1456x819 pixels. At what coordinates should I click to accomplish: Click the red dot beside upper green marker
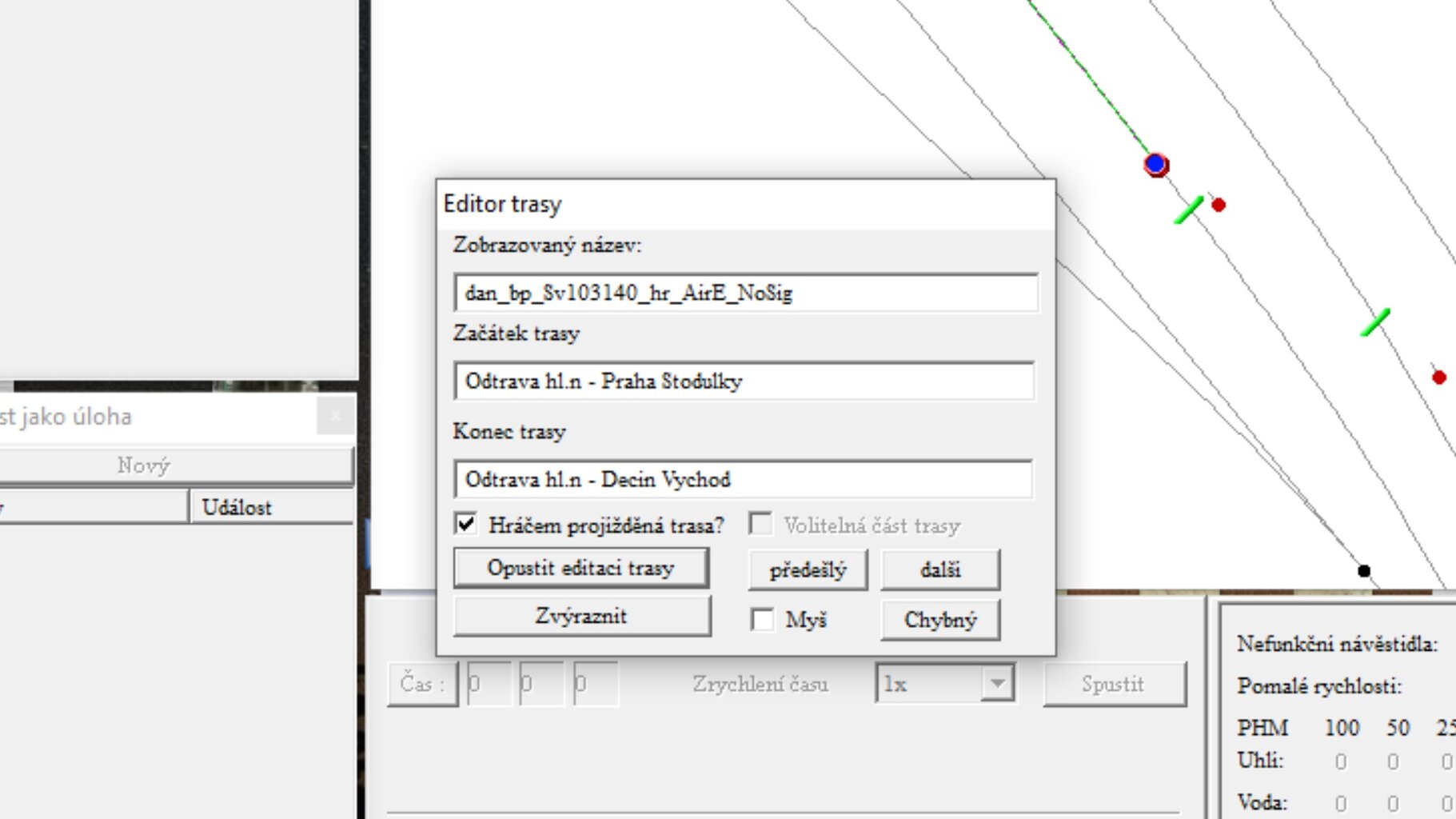point(1219,206)
